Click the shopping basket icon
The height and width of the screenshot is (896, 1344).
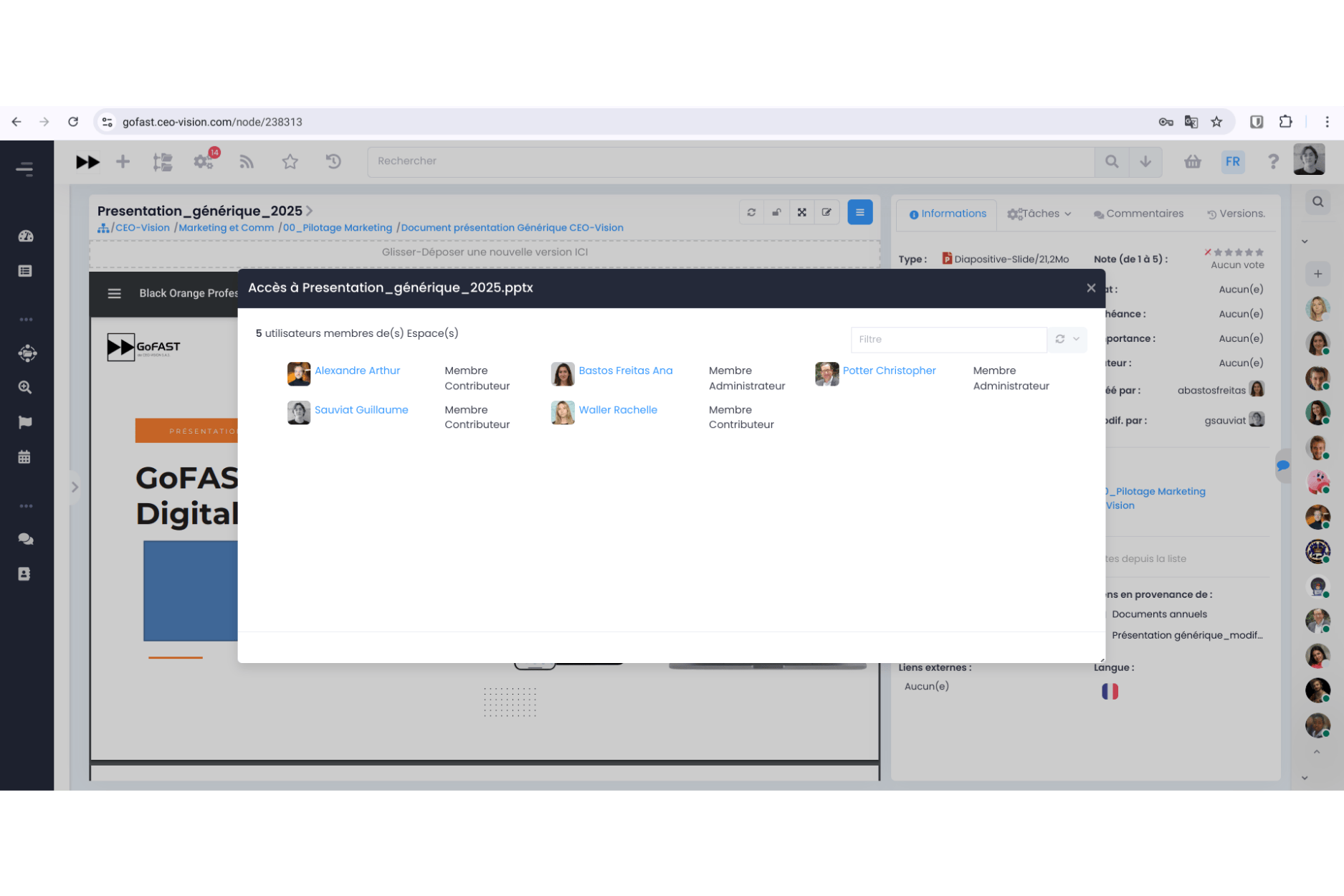point(1192,162)
